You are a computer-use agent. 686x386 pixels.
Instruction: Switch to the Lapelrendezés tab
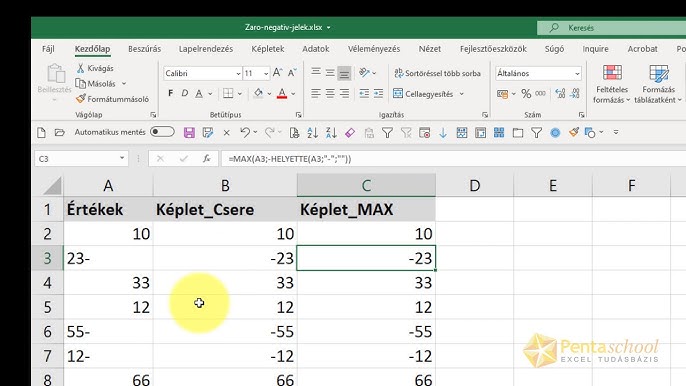click(206, 49)
